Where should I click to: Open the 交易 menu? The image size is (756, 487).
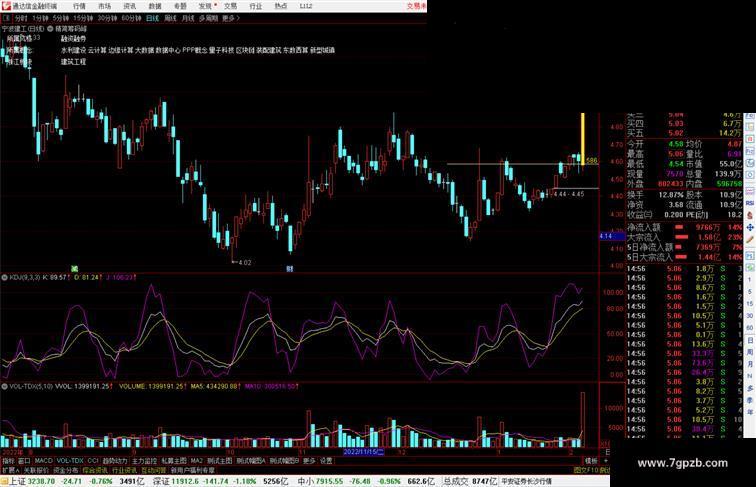pyautogui.click(x=230, y=6)
